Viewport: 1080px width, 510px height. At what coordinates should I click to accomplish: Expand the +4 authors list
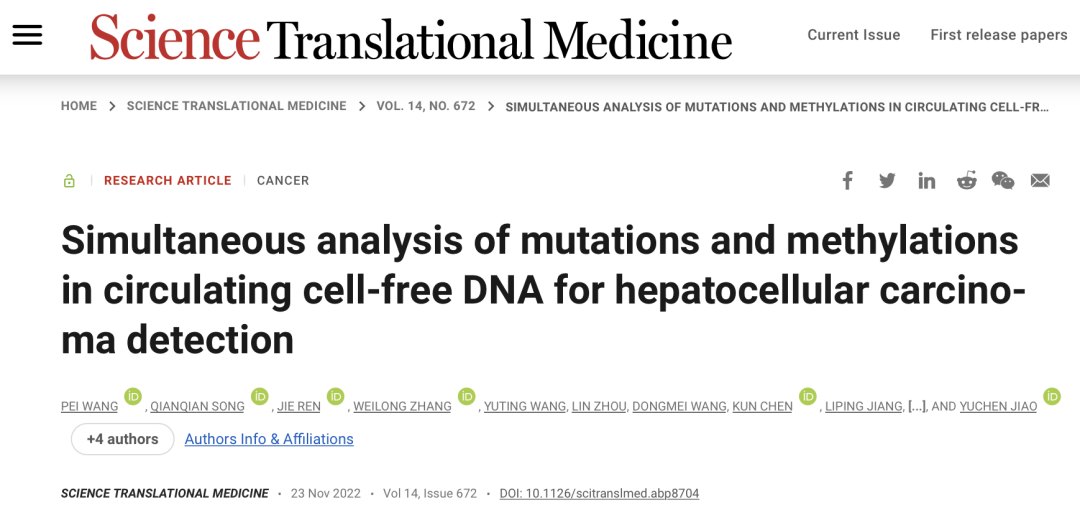click(x=122, y=439)
